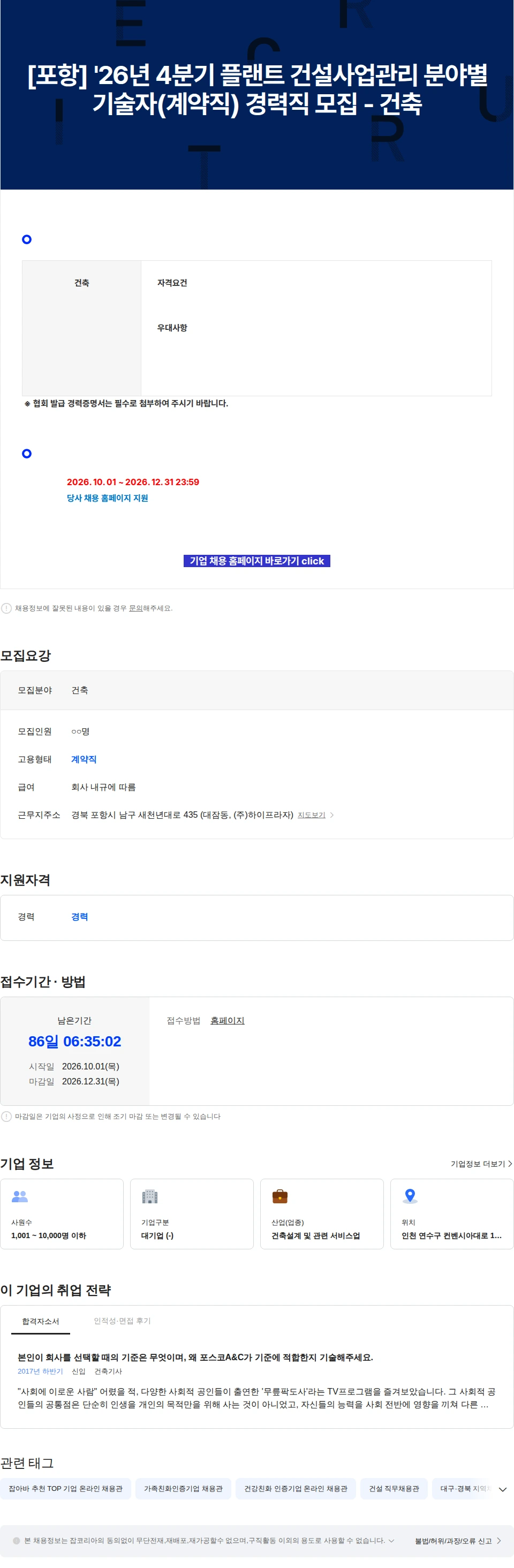Viewport: 514px width, 1568px height.
Task: Click the remaining time 86일 countdown
Action: click(x=75, y=1041)
